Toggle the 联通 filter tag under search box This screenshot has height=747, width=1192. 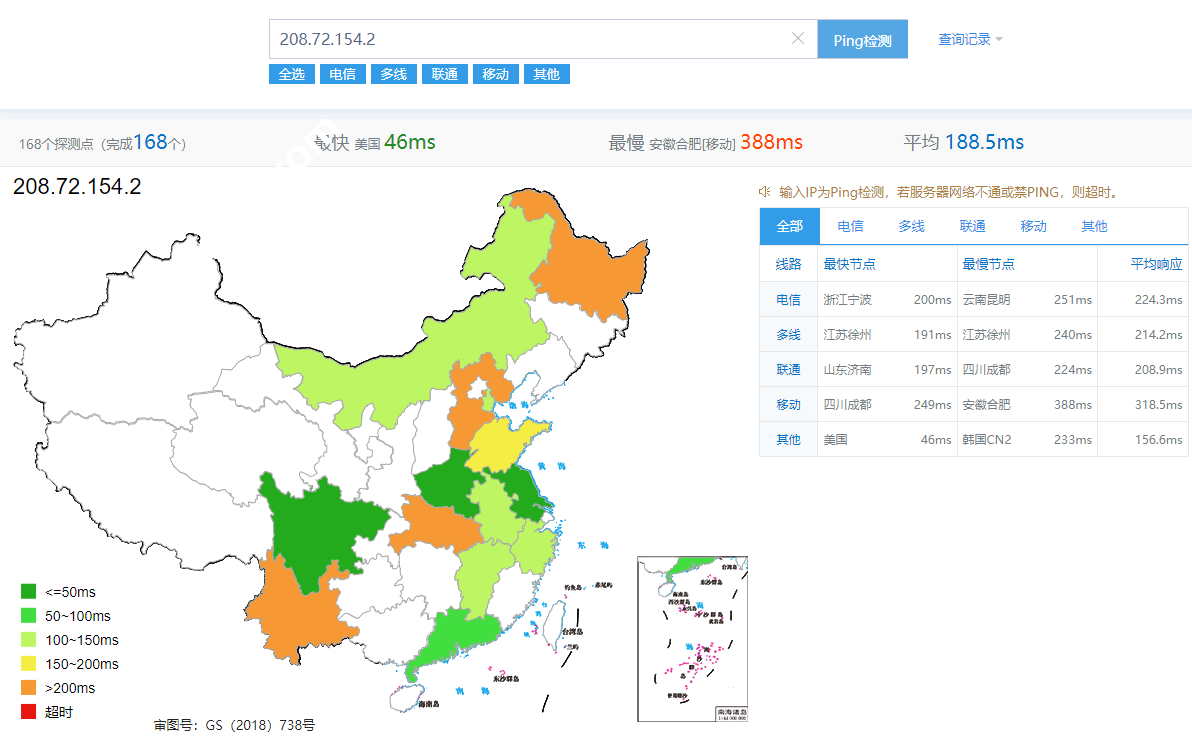(445, 74)
